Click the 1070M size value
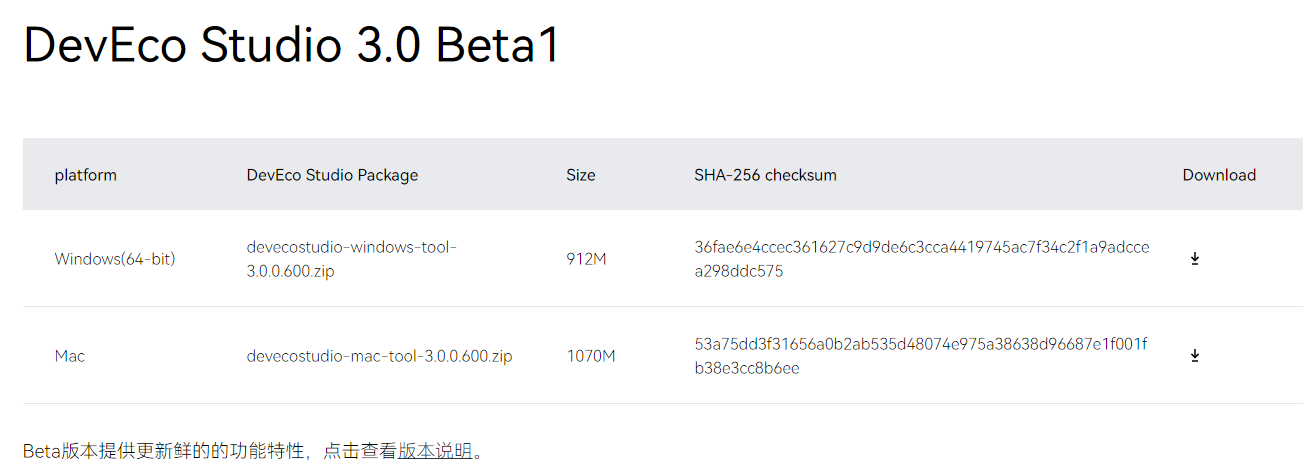The height and width of the screenshot is (472, 1309). [x=590, y=356]
